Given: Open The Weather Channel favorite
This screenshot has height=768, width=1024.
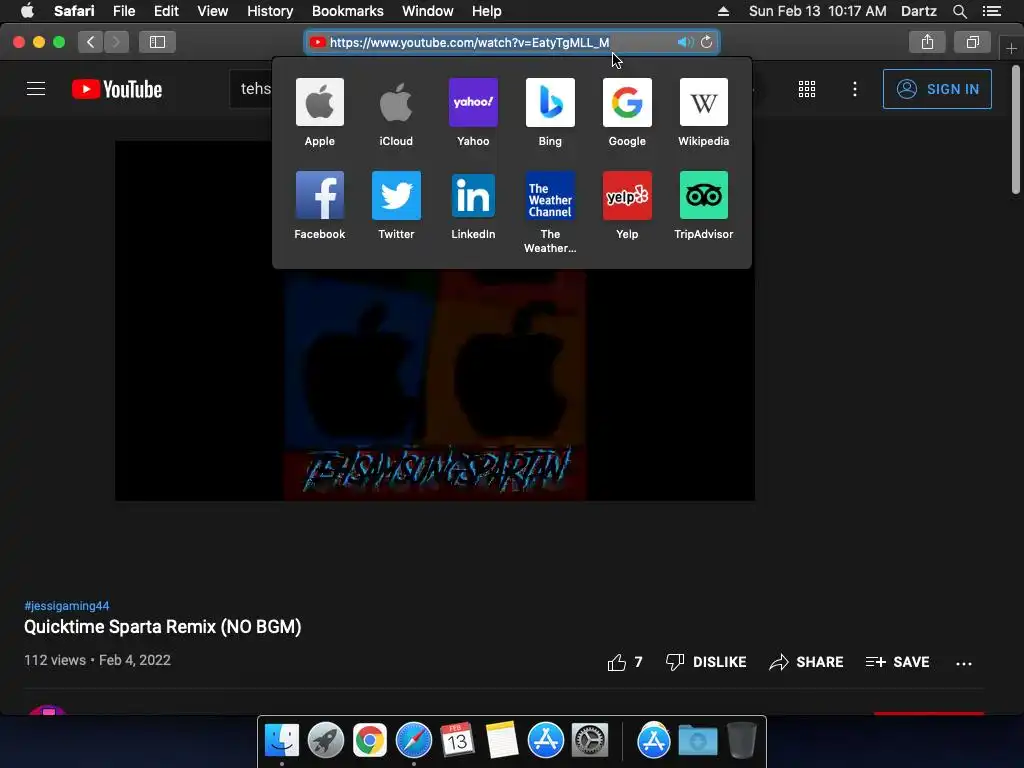Looking at the screenshot, I should coord(550,212).
